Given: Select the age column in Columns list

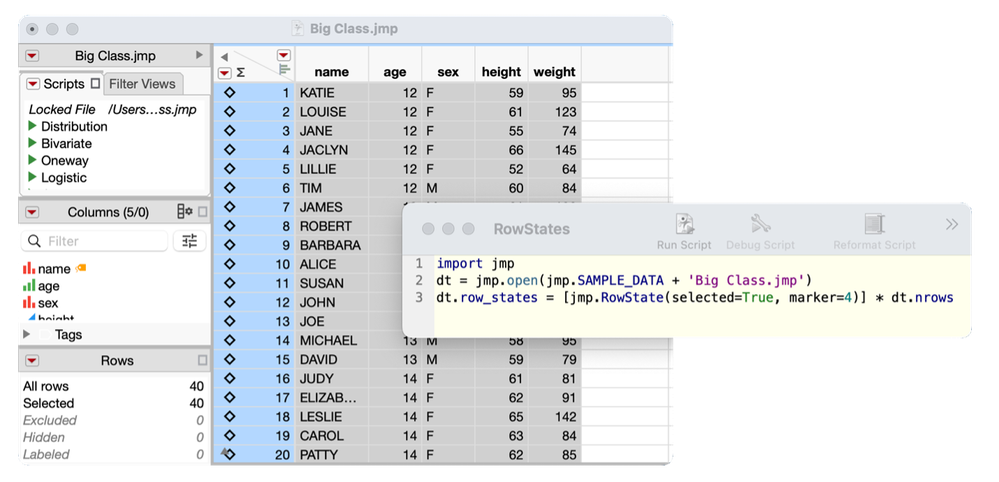Looking at the screenshot, I should tap(48, 286).
